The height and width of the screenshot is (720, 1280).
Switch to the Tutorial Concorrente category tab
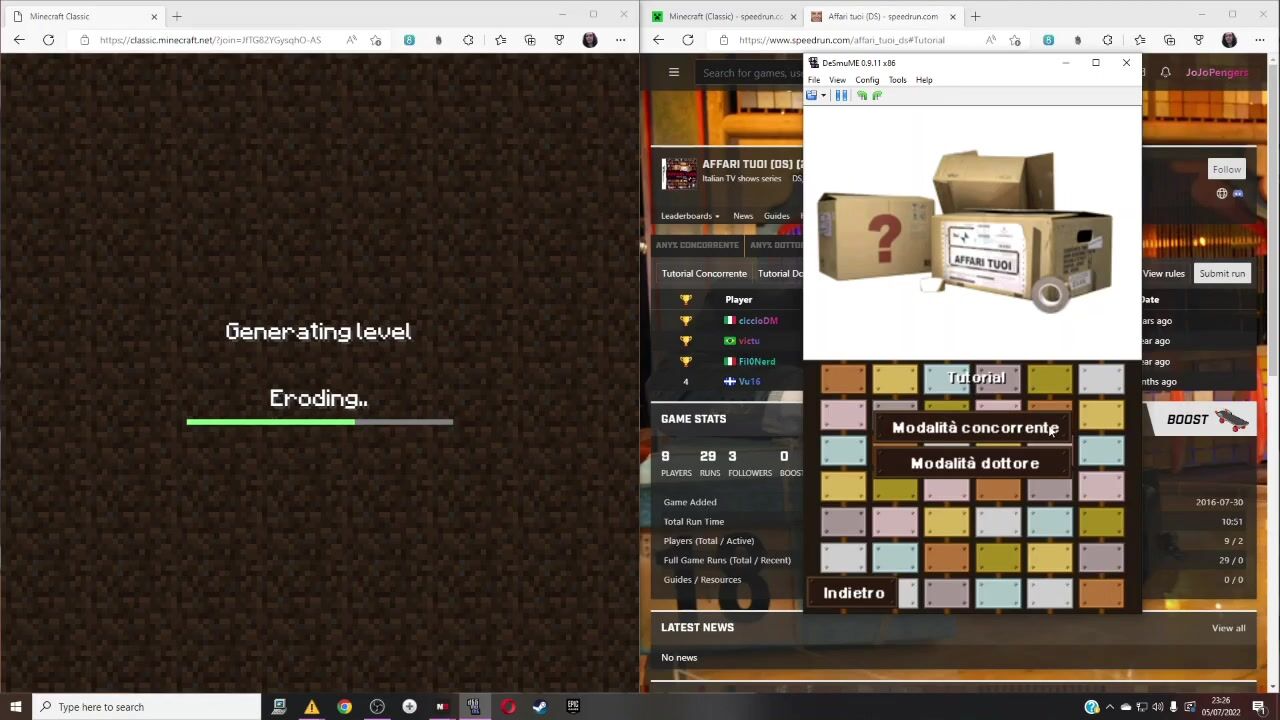[704, 273]
